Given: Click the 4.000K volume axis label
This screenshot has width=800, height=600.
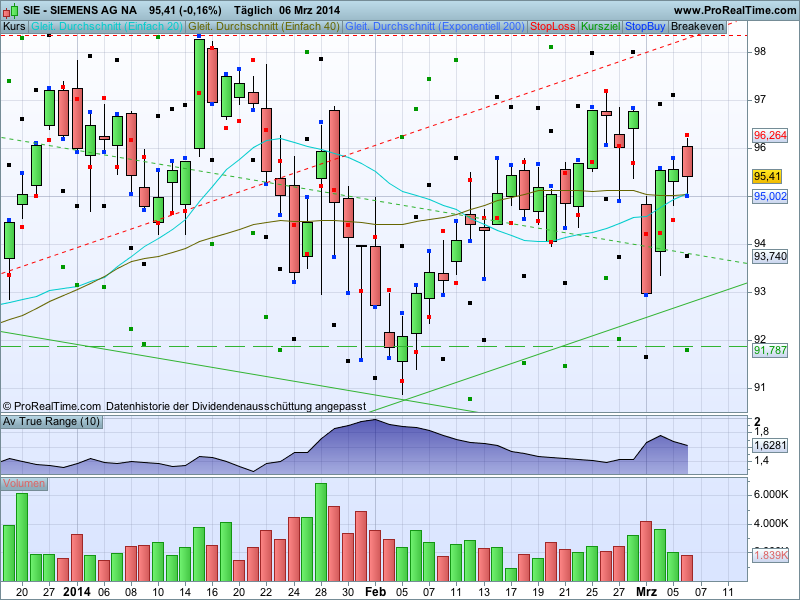Looking at the screenshot, I should [770, 523].
